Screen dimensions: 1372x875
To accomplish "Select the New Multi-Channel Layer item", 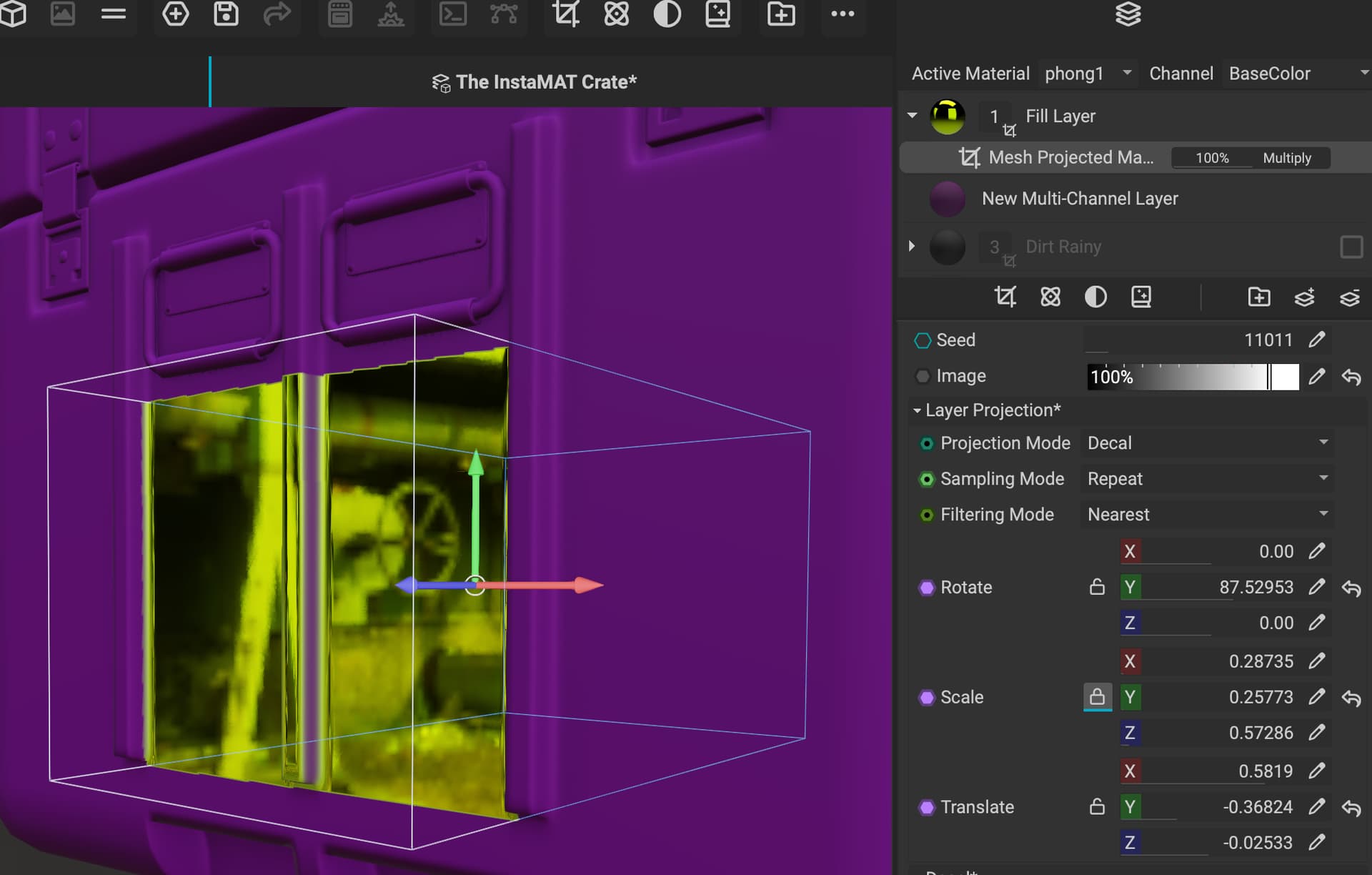I will pyautogui.click(x=1079, y=199).
